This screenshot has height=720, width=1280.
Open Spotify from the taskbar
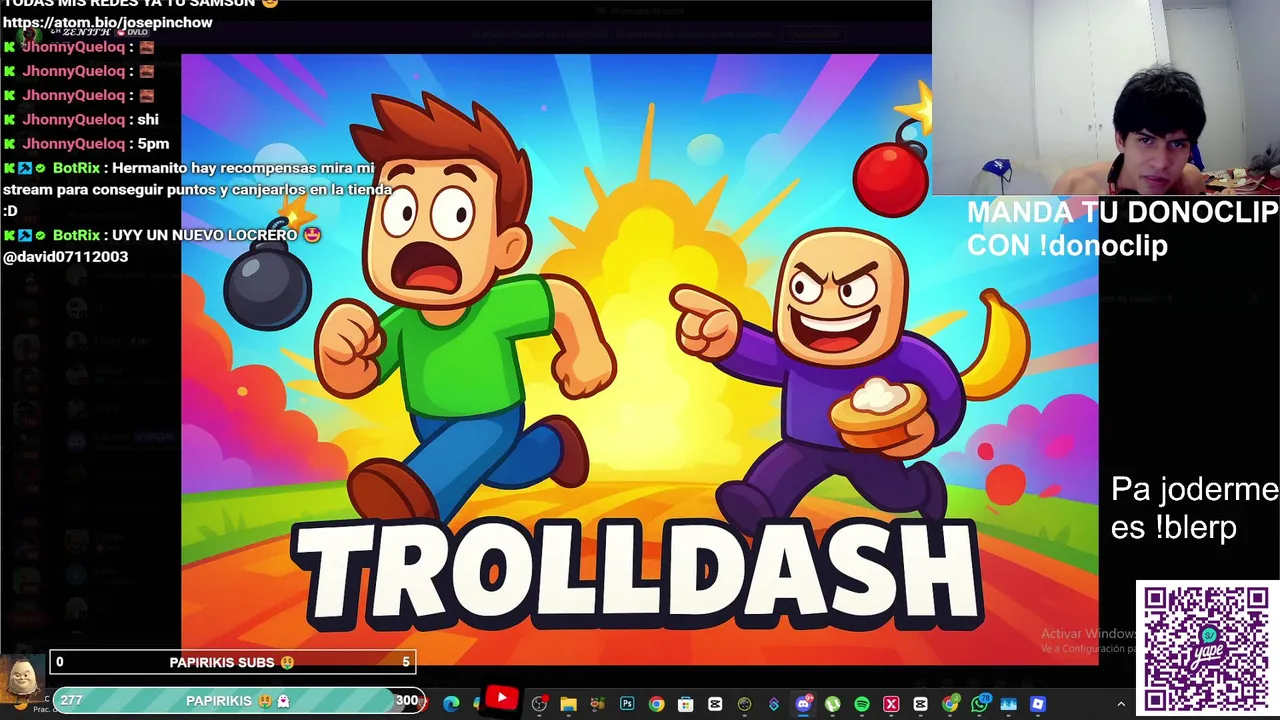point(862,704)
